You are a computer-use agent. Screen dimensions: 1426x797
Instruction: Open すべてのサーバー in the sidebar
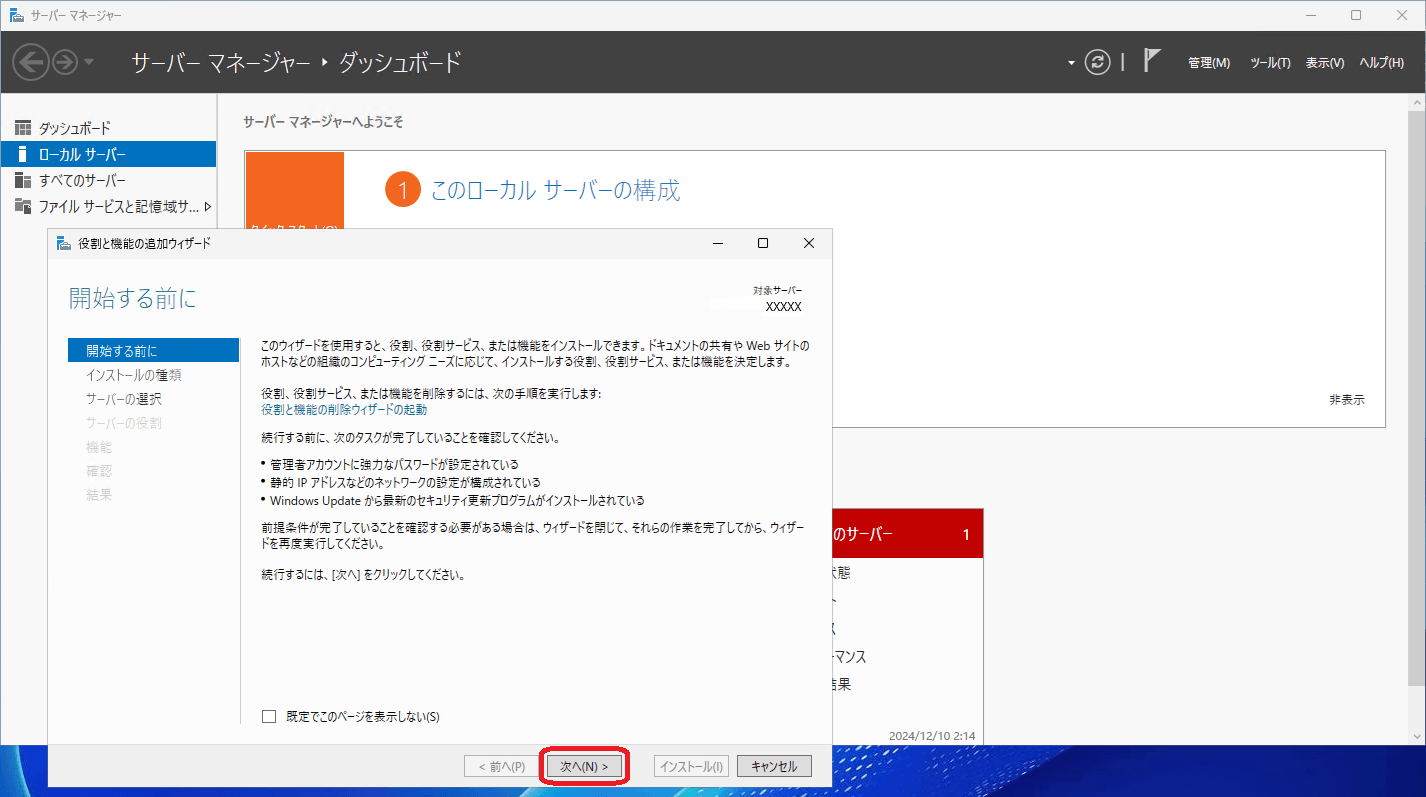[x=82, y=180]
